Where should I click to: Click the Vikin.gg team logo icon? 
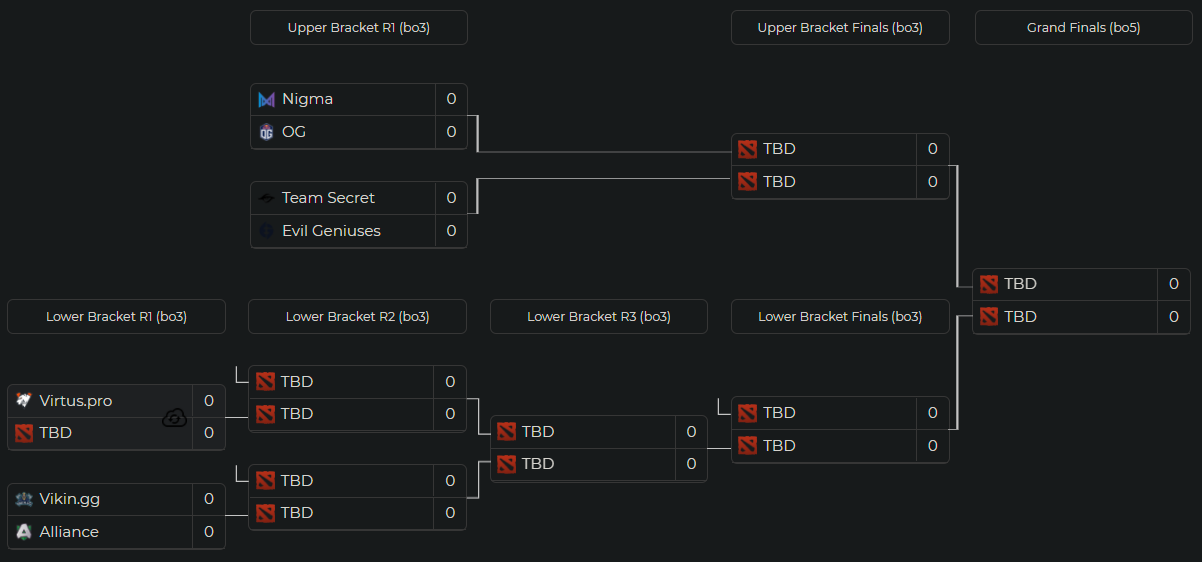coord(24,499)
